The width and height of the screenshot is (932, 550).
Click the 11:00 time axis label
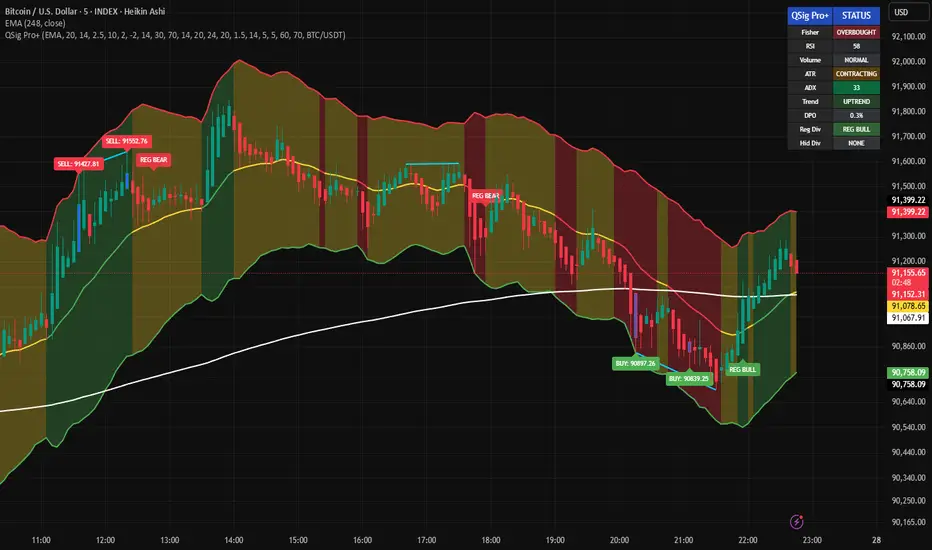(41, 540)
